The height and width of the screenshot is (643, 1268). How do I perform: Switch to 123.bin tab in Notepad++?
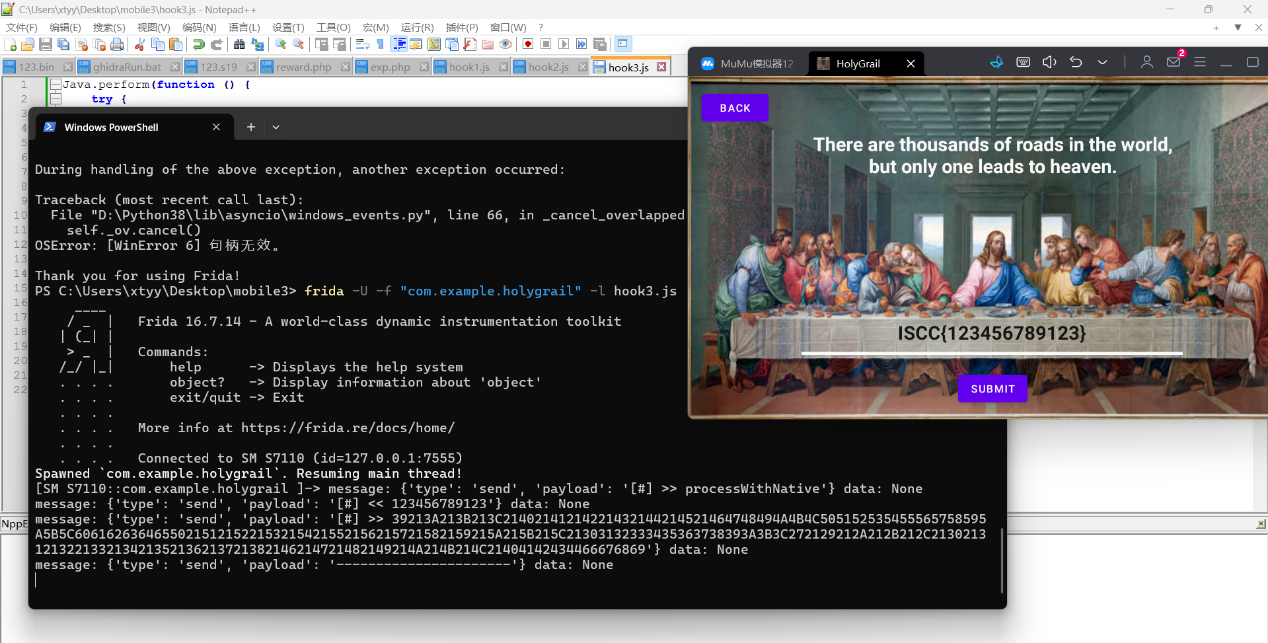click(x=36, y=67)
